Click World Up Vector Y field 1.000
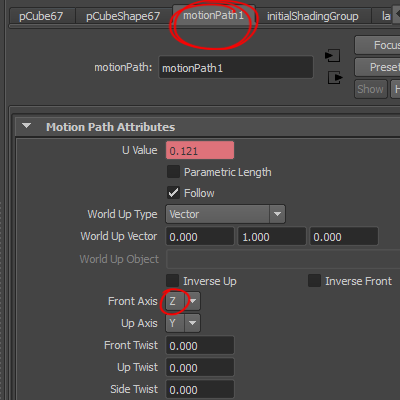Screen dimensions: 400x400 (x=272, y=236)
